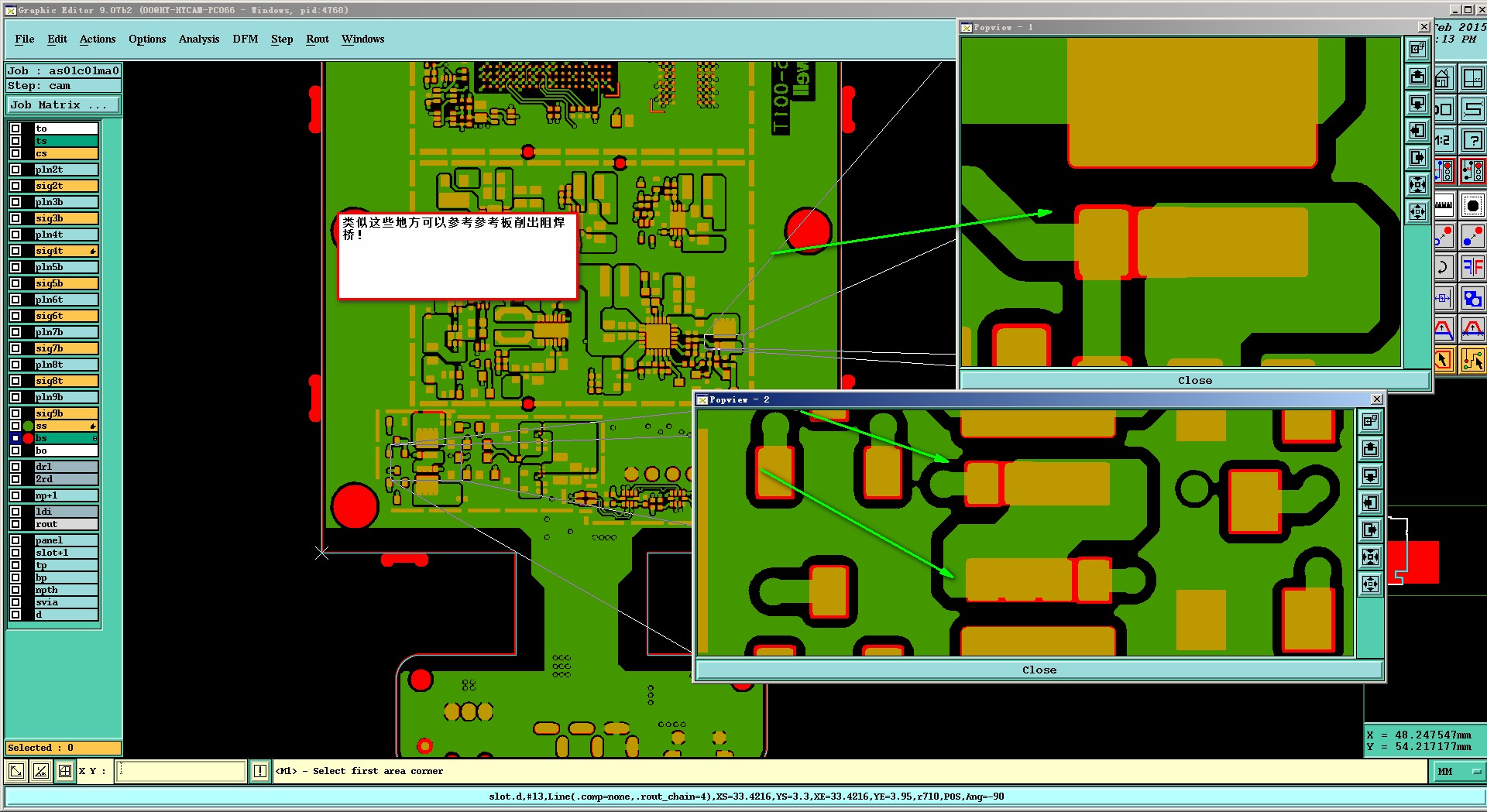Click the inward-arrows zoom icon in Popview 1
This screenshot has height=812, width=1487.
[x=1417, y=185]
